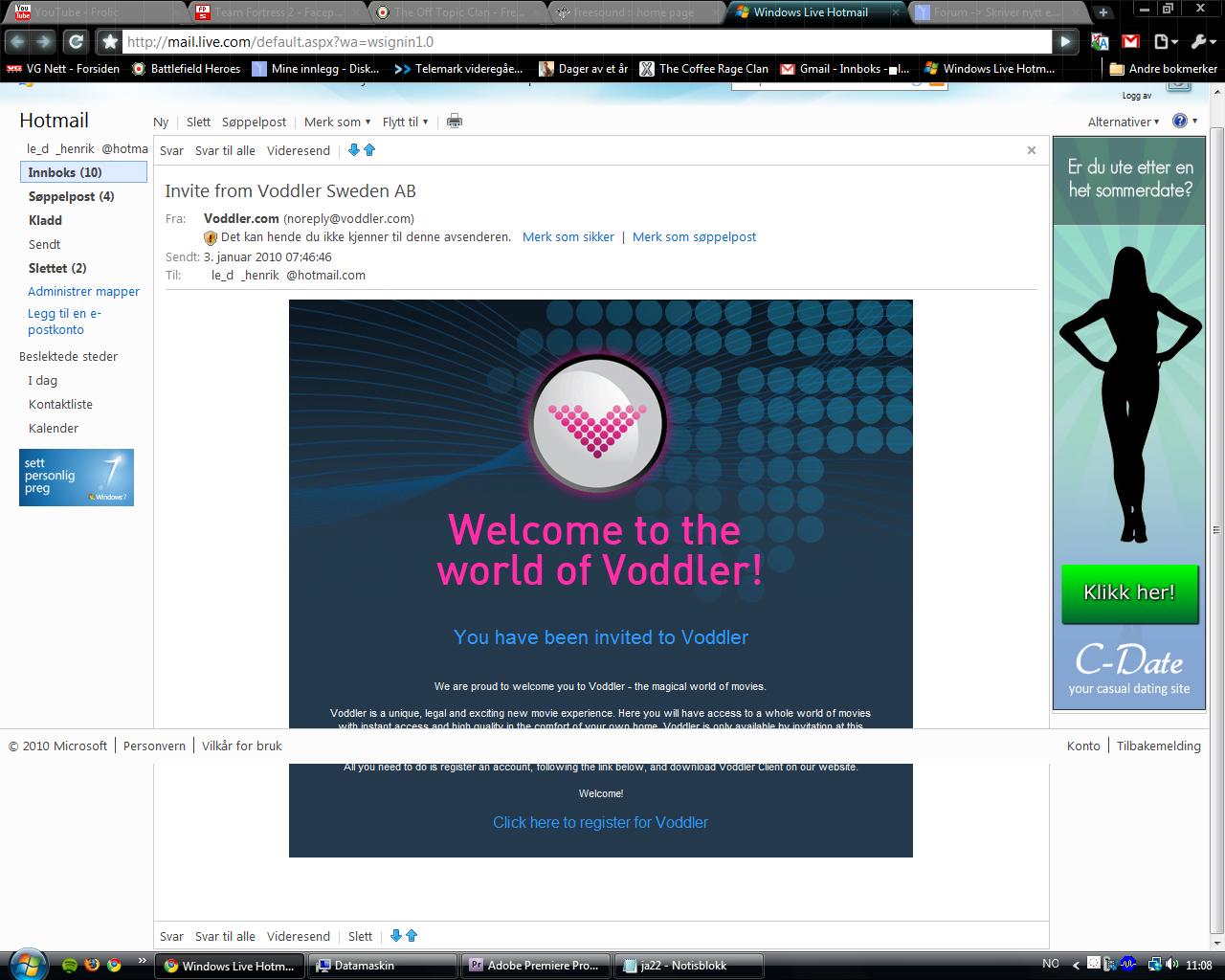This screenshot has height=980, width=1225.
Task: Open the translate extension icon in Chrome
Action: (1101, 41)
